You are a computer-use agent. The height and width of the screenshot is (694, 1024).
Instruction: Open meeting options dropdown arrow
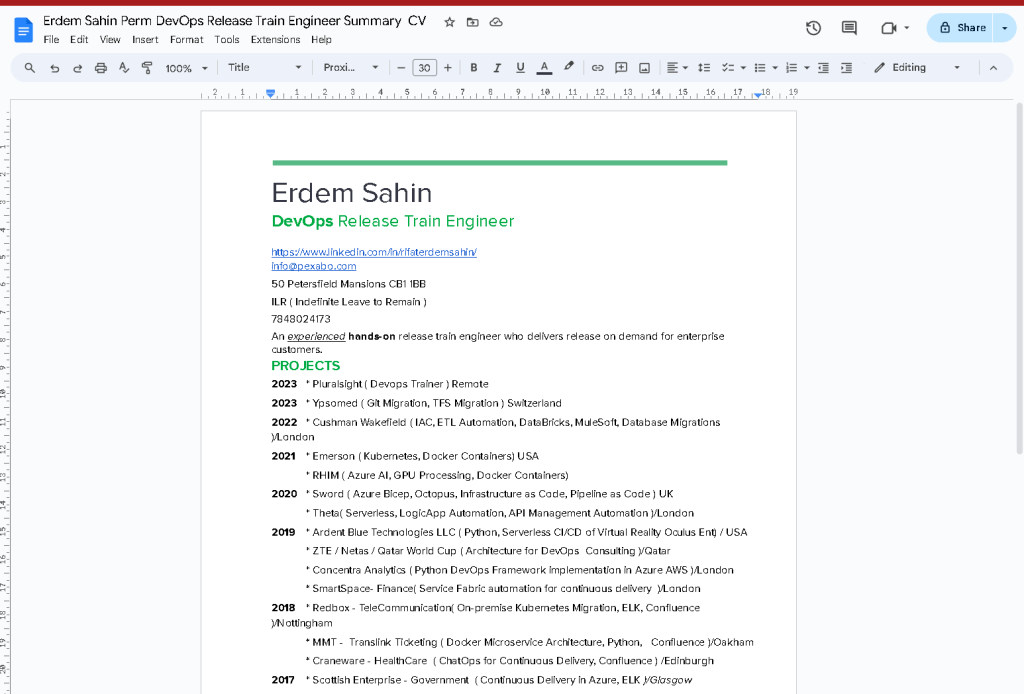906,28
